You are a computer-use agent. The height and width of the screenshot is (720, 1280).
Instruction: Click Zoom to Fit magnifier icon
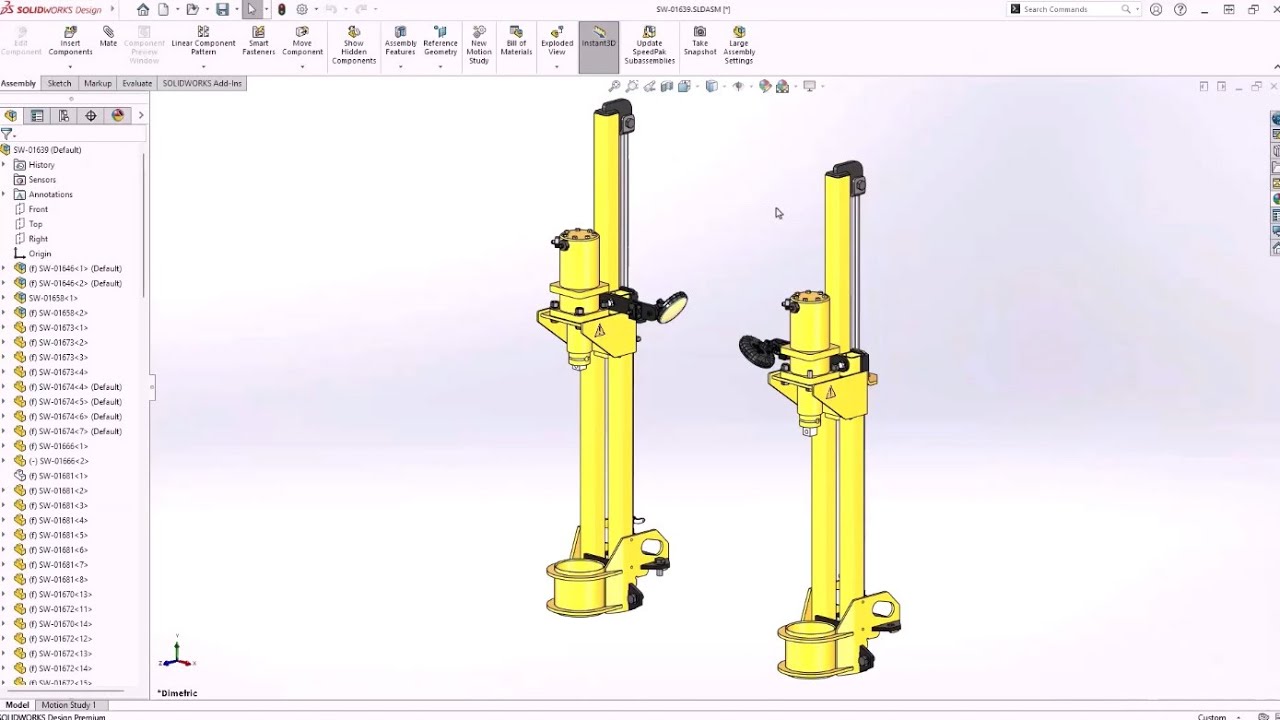(x=615, y=86)
